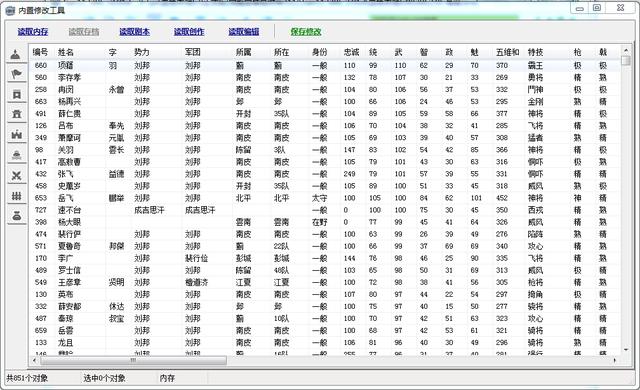The image size is (640, 390).
Task: Click 霸王 skill cell in 项籍 row
Action: [x=536, y=65]
